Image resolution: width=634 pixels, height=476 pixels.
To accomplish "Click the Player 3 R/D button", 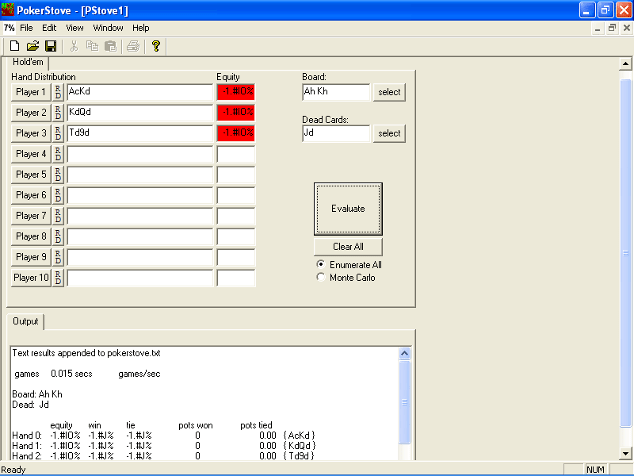I will tap(58, 133).
